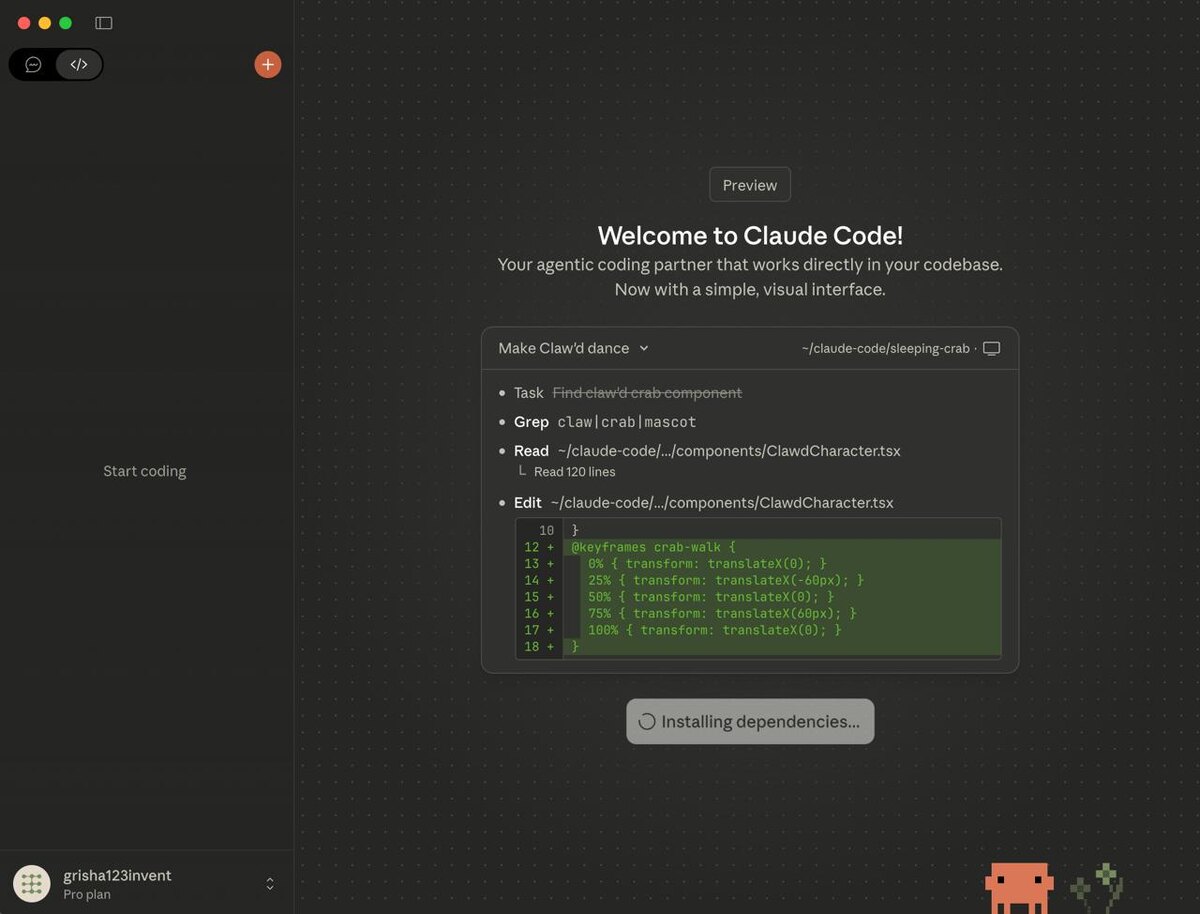Click the Welcome to Claude Code! heading
1200x914 pixels.
(x=750, y=236)
